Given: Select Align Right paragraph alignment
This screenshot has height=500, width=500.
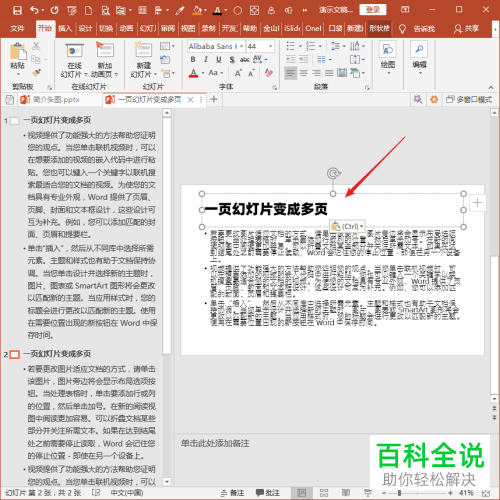Looking at the screenshot, I should (316, 73).
